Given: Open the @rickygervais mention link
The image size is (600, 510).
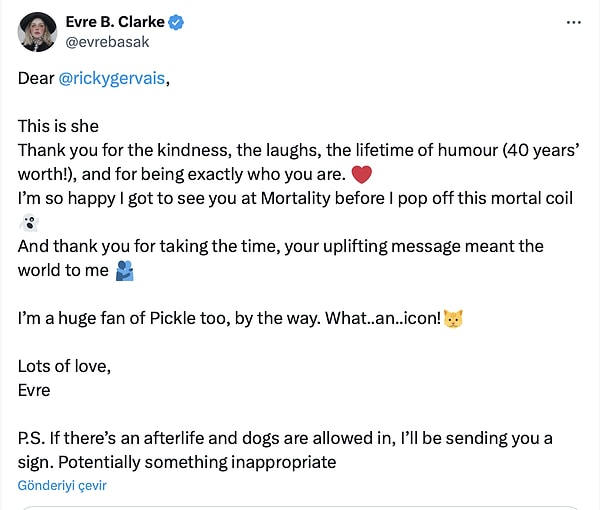Looking at the screenshot, I should (x=112, y=78).
